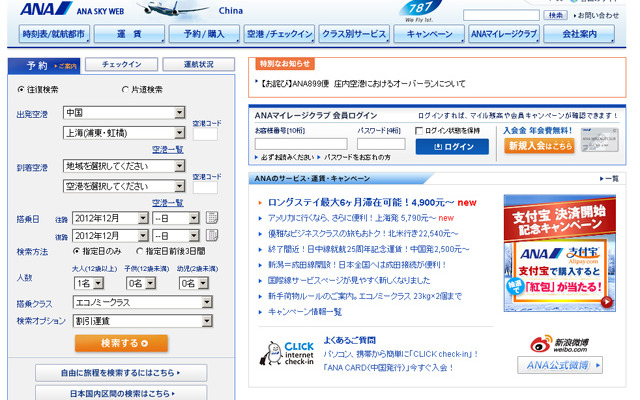Click the Boeing 787 logo badge
Screen dimensions: 640x400
click(x=421, y=10)
